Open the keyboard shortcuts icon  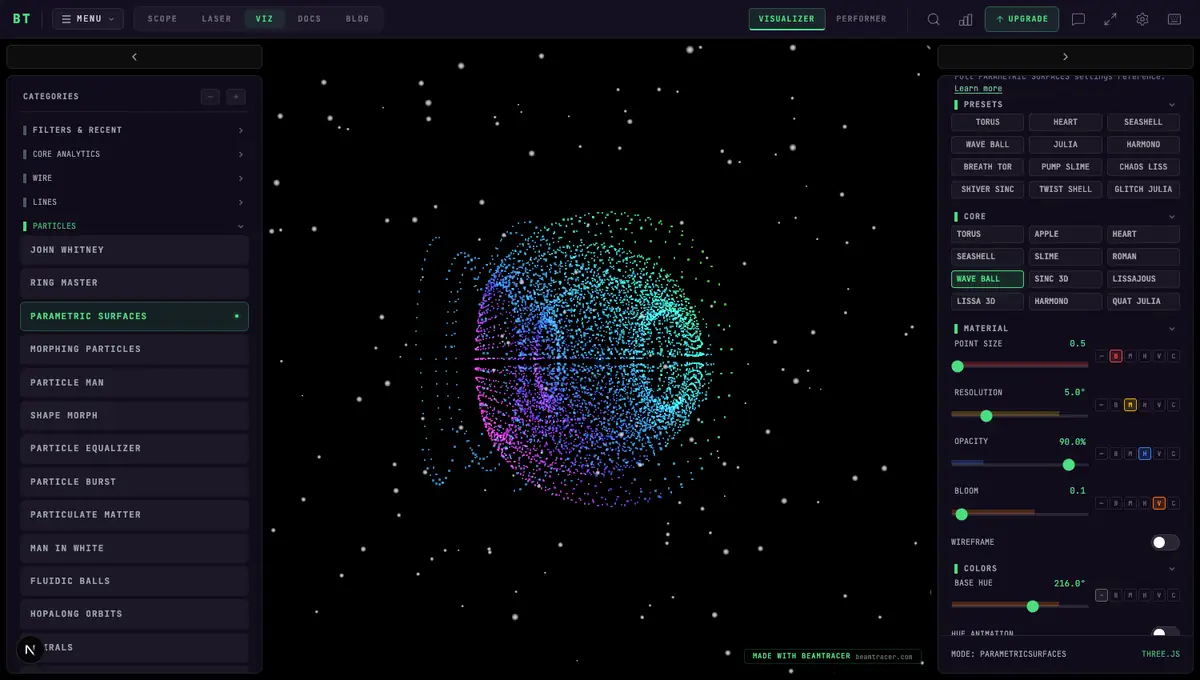point(1174,19)
